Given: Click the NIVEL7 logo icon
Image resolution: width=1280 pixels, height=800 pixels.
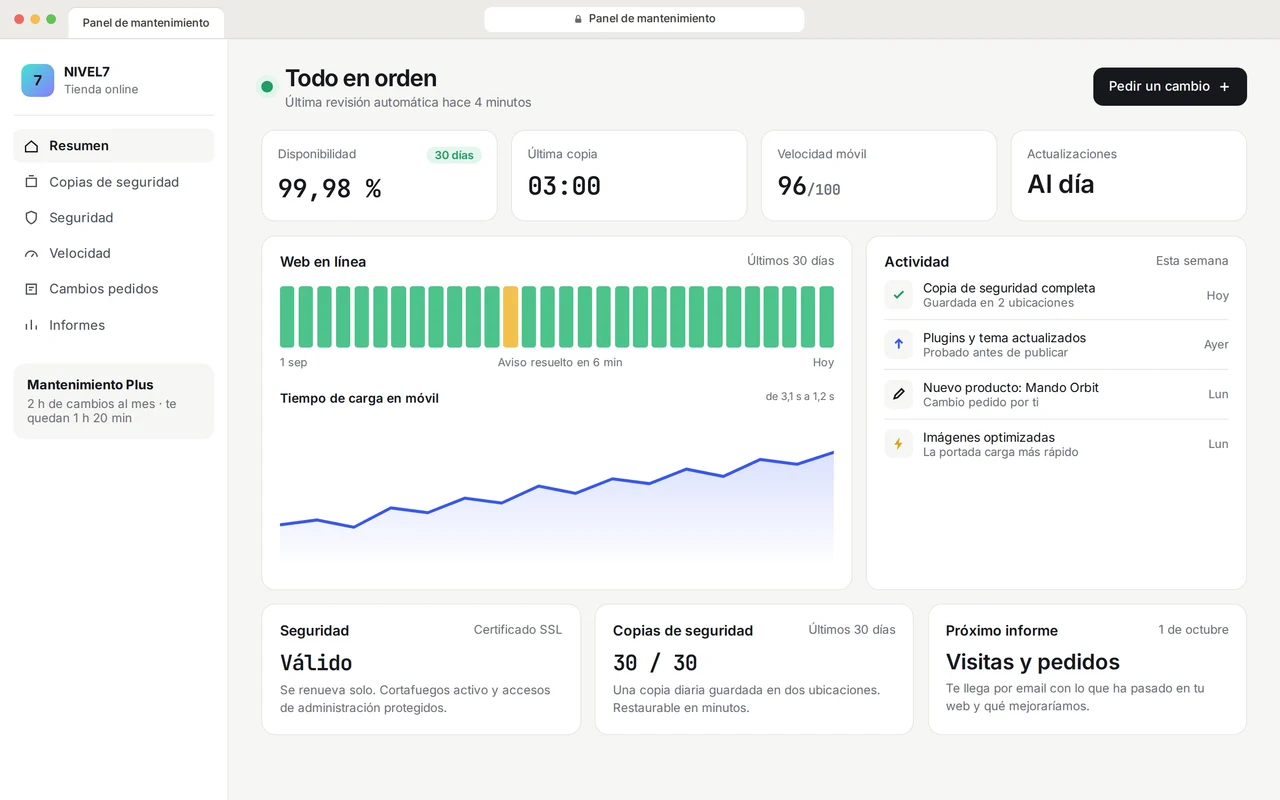Looking at the screenshot, I should click(x=38, y=80).
